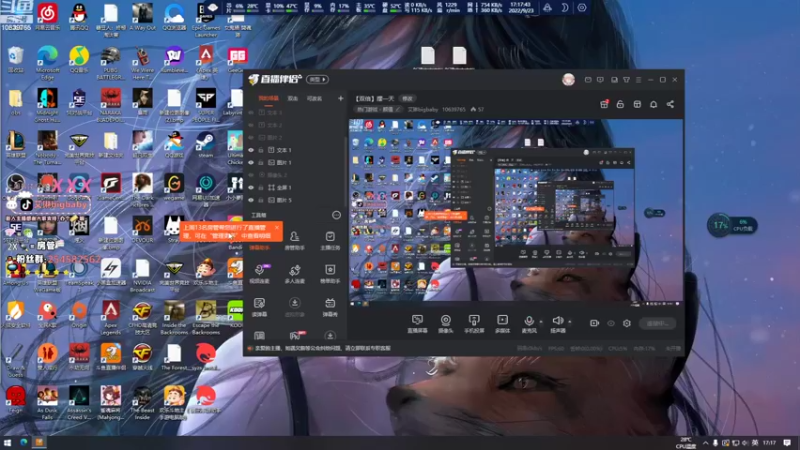The width and height of the screenshot is (800, 450).
Task: Expand speaker options arrow
Action: (x=569, y=322)
